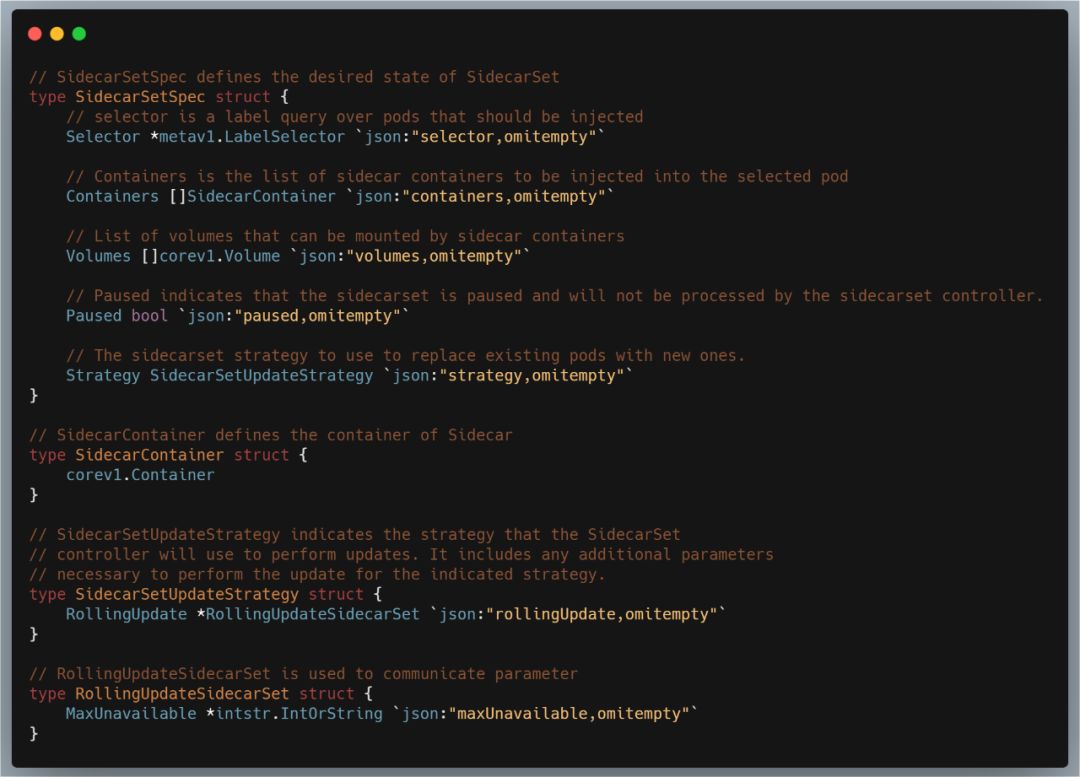Click the embedded 'corev1.Container' field

[140, 476]
